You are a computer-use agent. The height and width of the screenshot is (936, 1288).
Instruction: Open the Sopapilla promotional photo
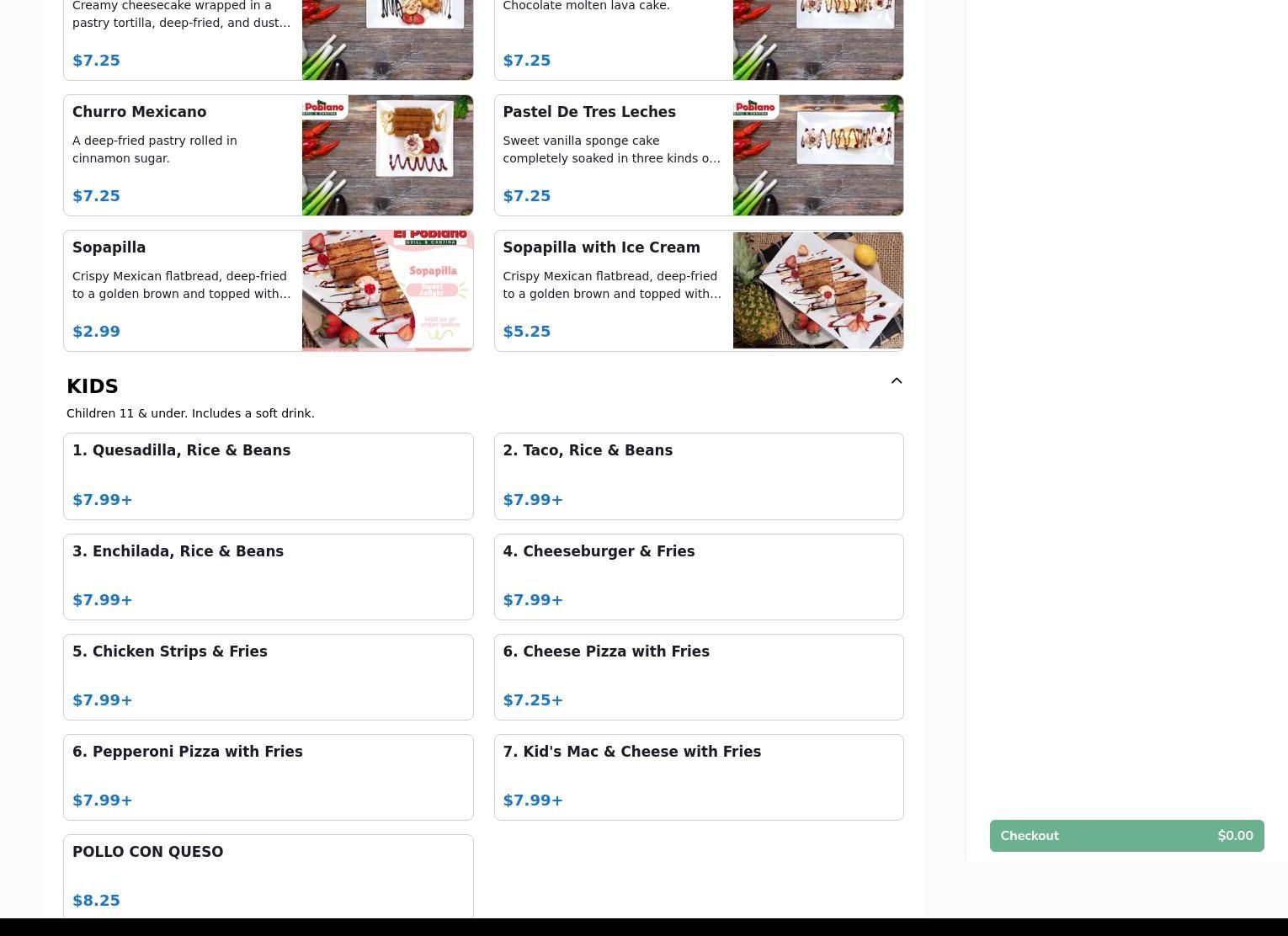point(387,290)
